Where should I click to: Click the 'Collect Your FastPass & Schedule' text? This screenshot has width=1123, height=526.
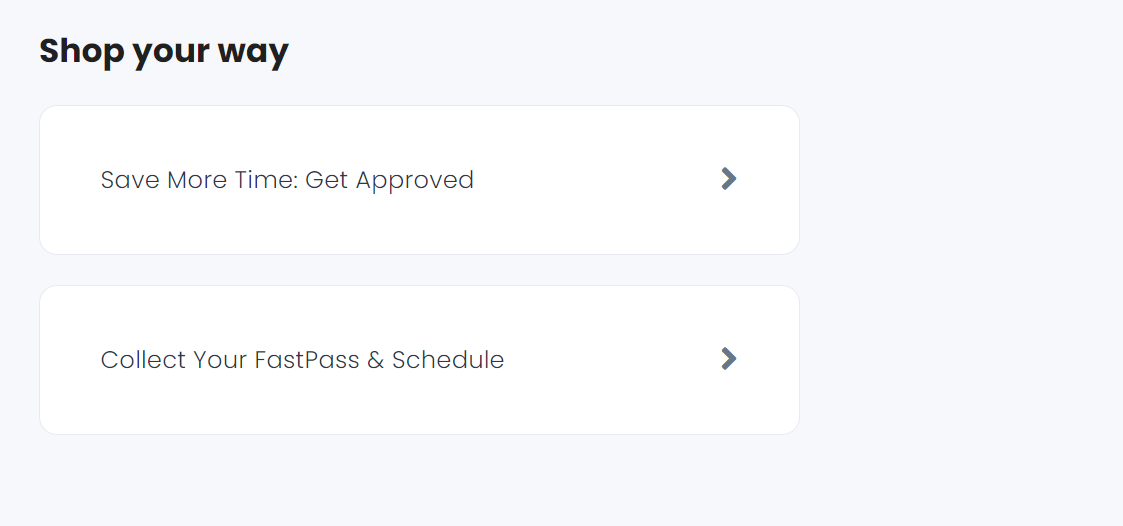302,360
